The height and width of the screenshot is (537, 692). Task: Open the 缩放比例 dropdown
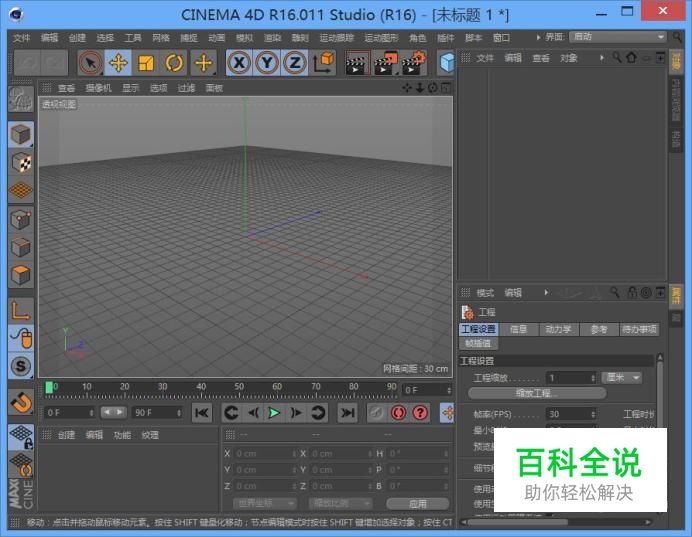coord(341,503)
